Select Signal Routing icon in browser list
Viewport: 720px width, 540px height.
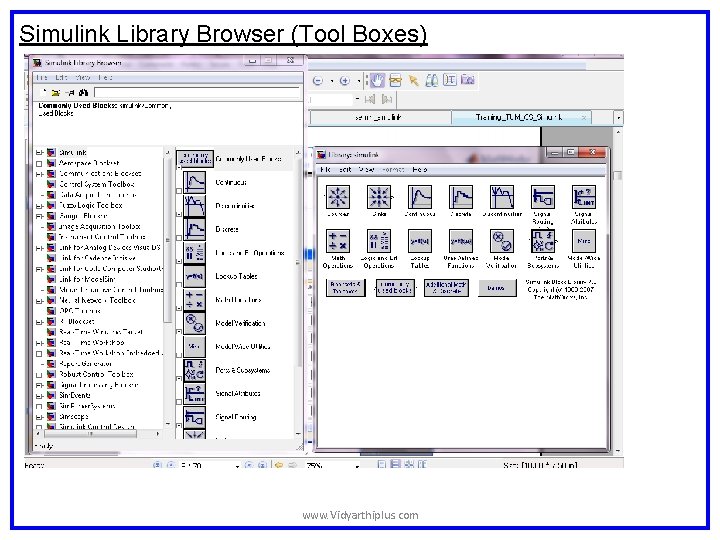(x=194, y=417)
